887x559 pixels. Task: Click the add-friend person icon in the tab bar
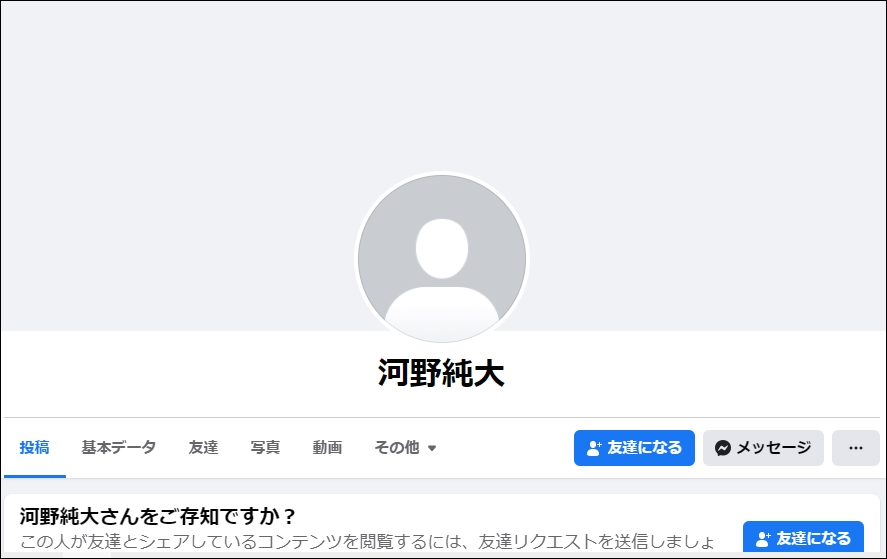(x=594, y=448)
